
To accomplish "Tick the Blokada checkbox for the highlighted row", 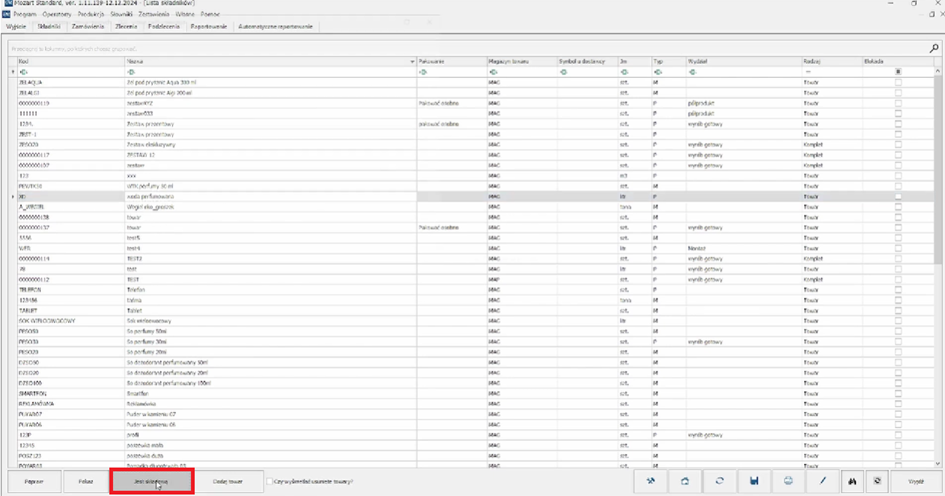I will coord(898,198).
